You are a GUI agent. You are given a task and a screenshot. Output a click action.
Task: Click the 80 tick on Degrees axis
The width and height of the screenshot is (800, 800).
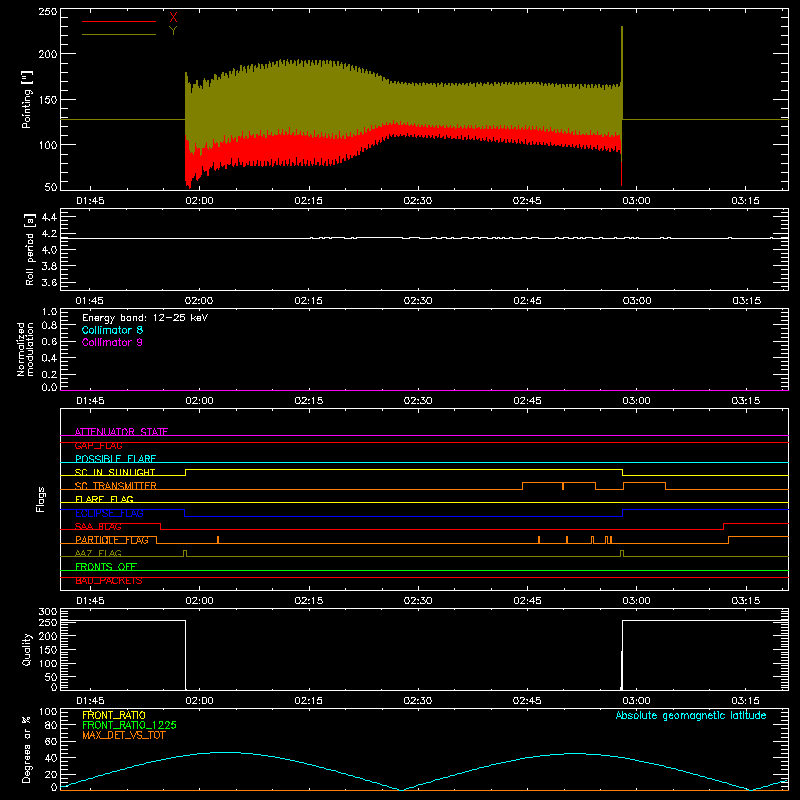pos(51,725)
